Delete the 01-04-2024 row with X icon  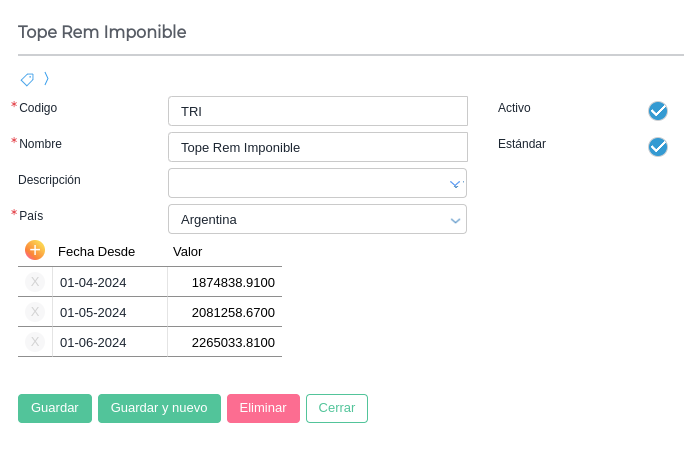[35, 282]
